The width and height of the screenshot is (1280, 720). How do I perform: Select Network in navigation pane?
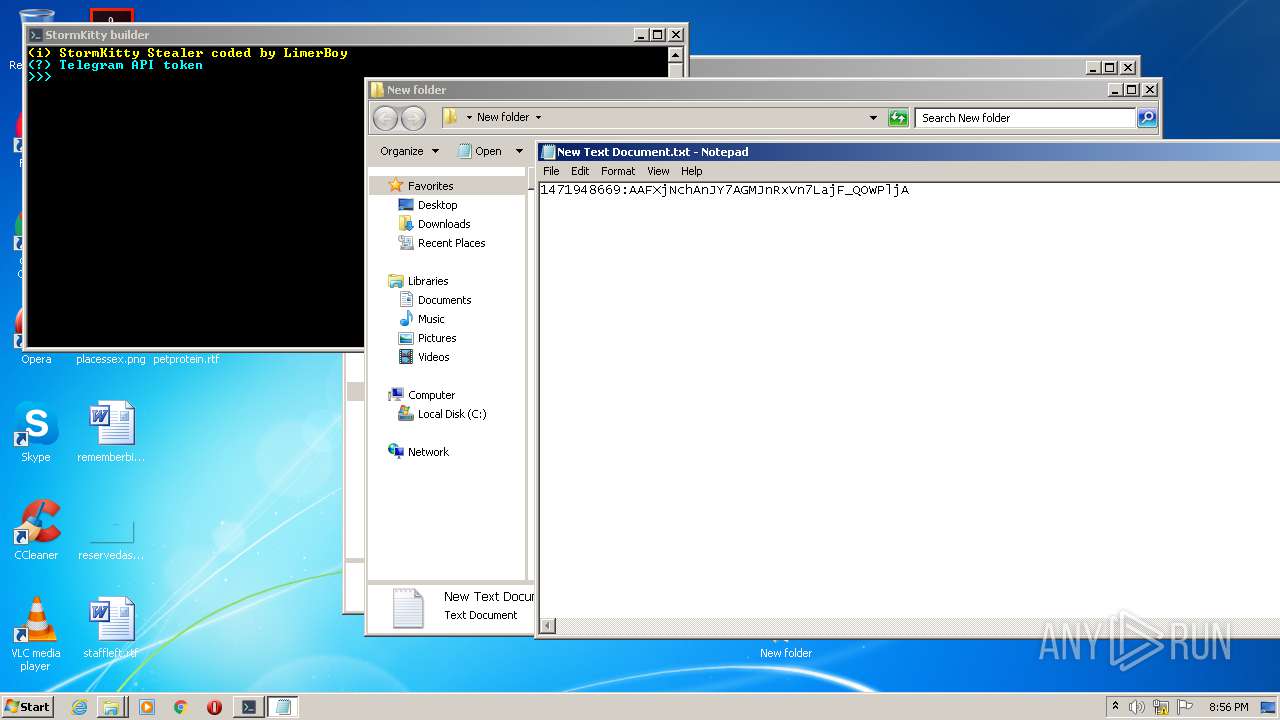[x=428, y=452]
